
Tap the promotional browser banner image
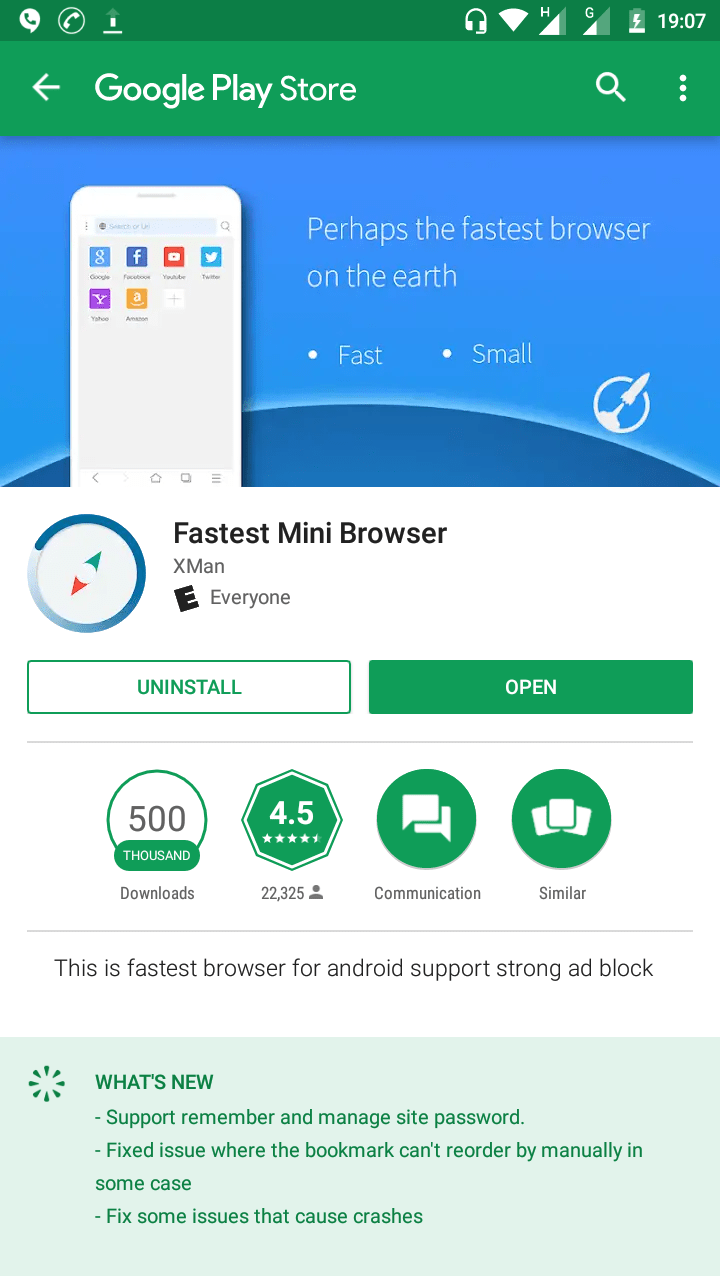coord(360,311)
